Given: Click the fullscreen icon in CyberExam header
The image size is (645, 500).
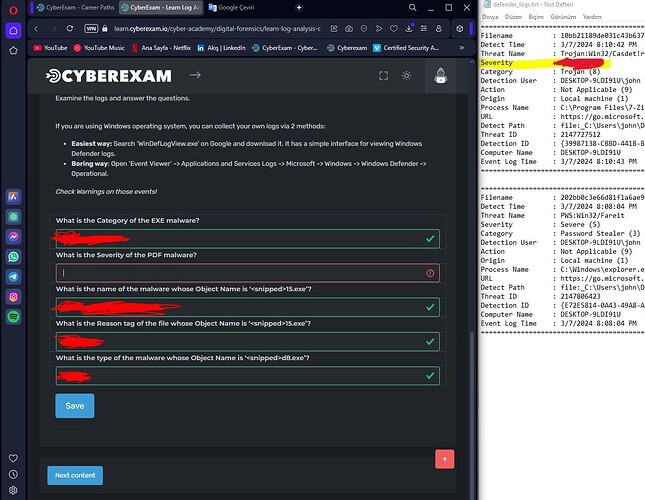Looking at the screenshot, I should pyautogui.click(x=383, y=75).
